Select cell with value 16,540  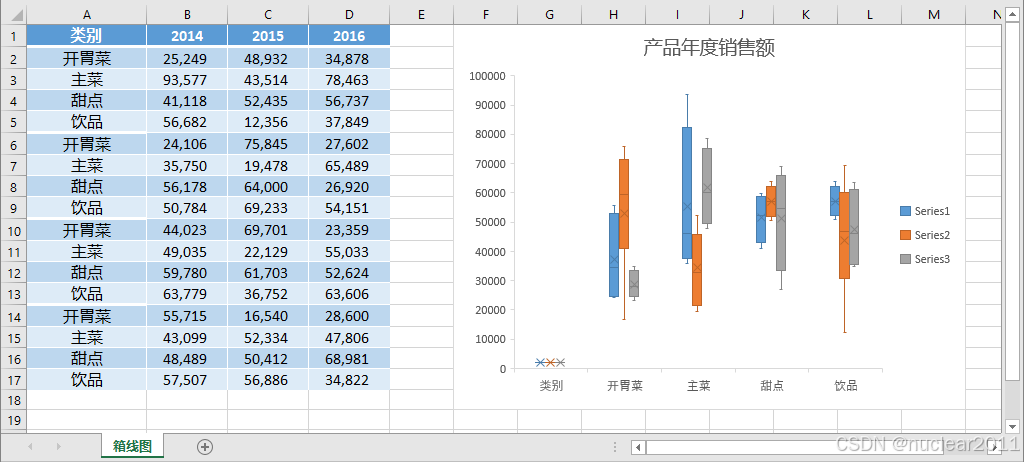(268, 316)
